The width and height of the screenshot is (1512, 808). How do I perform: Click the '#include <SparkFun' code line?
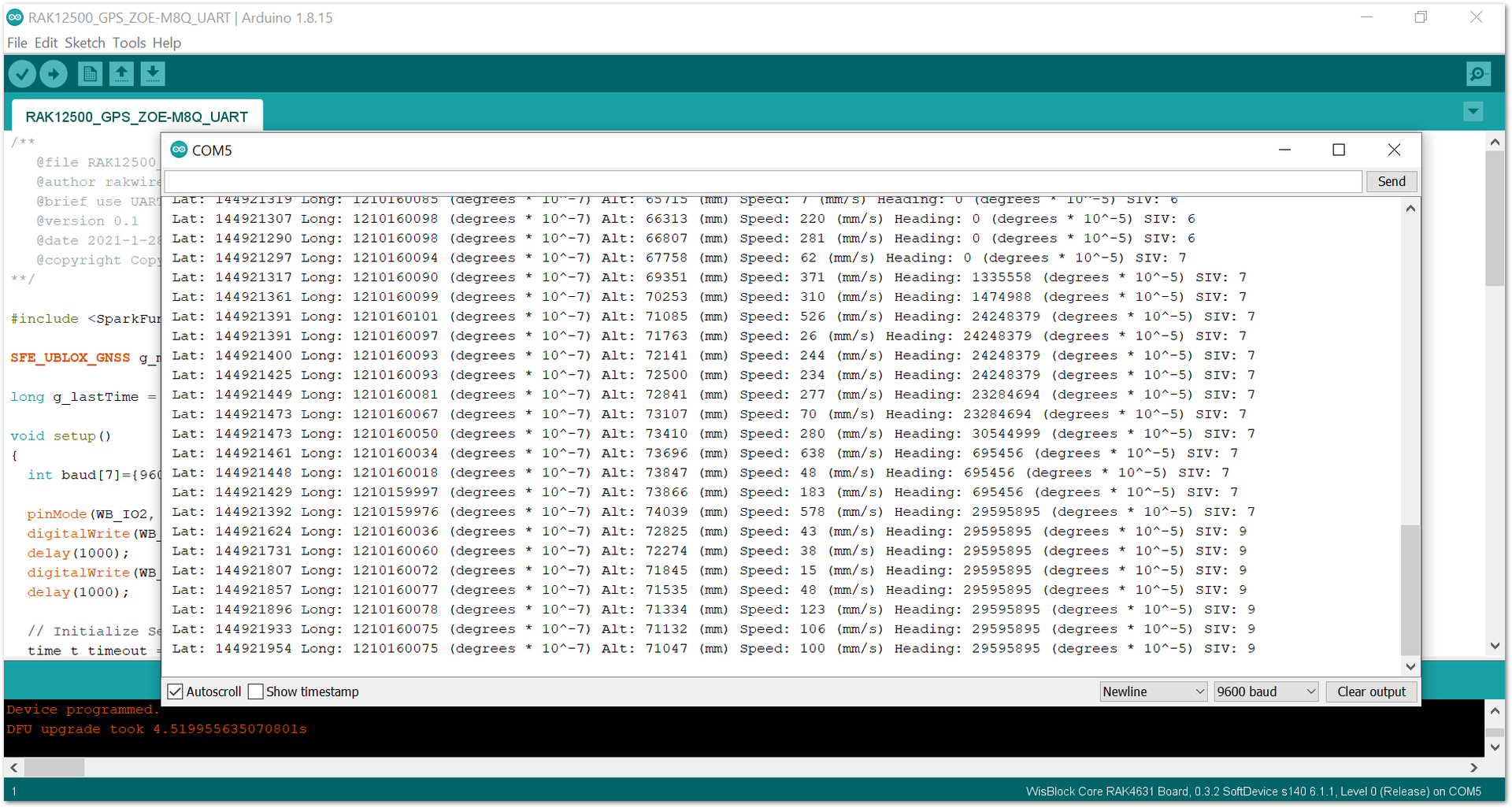pyautogui.click(x=85, y=318)
